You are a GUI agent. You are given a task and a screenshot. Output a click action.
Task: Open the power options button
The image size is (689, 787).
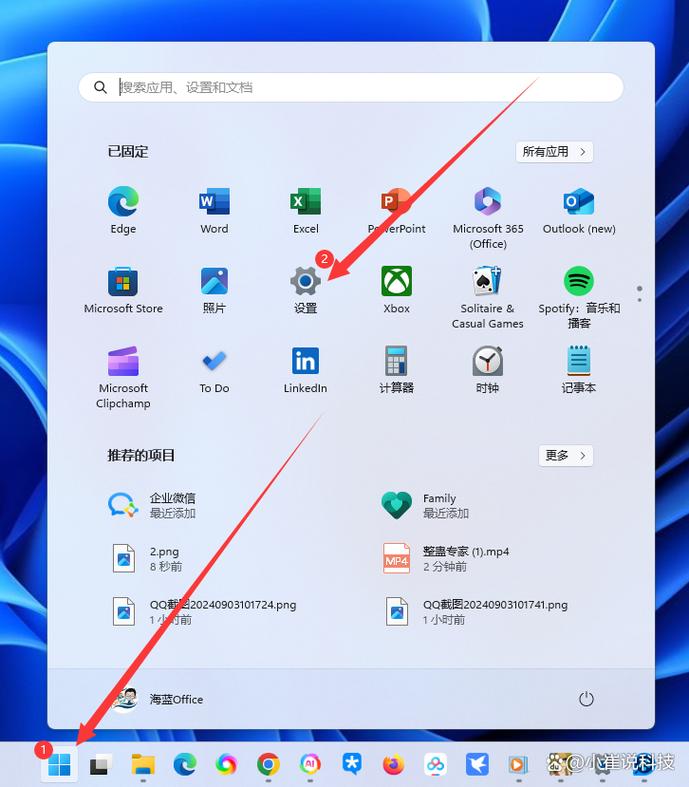pos(586,699)
